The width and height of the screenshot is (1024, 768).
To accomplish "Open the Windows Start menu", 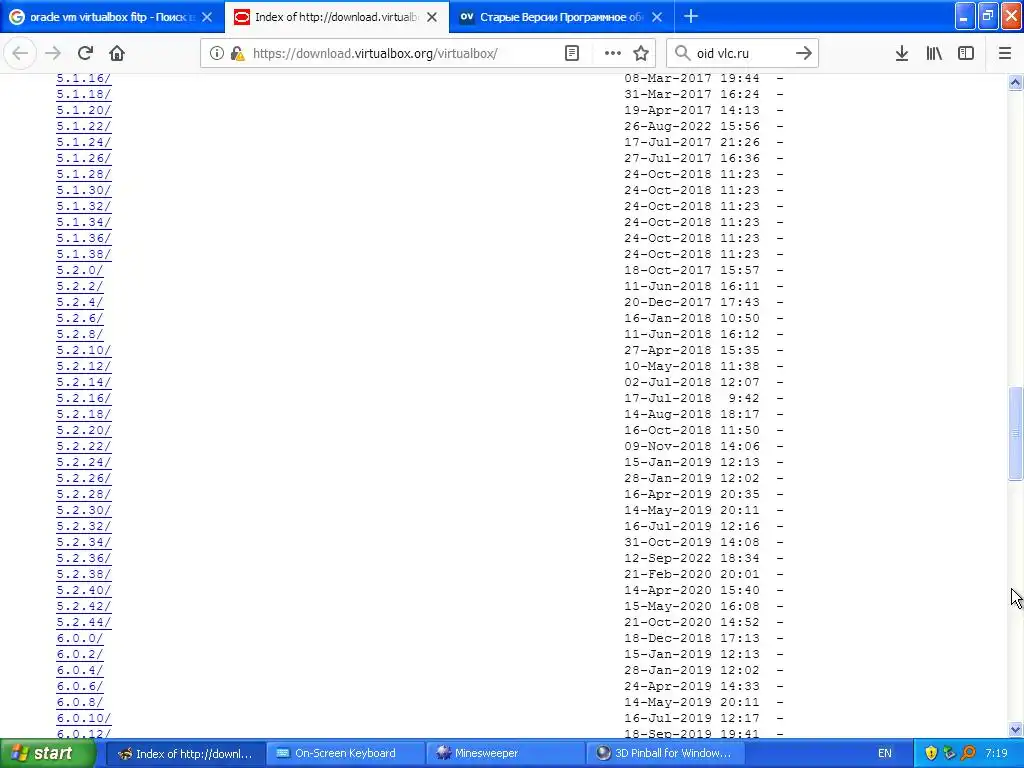I will pyautogui.click(x=47, y=753).
